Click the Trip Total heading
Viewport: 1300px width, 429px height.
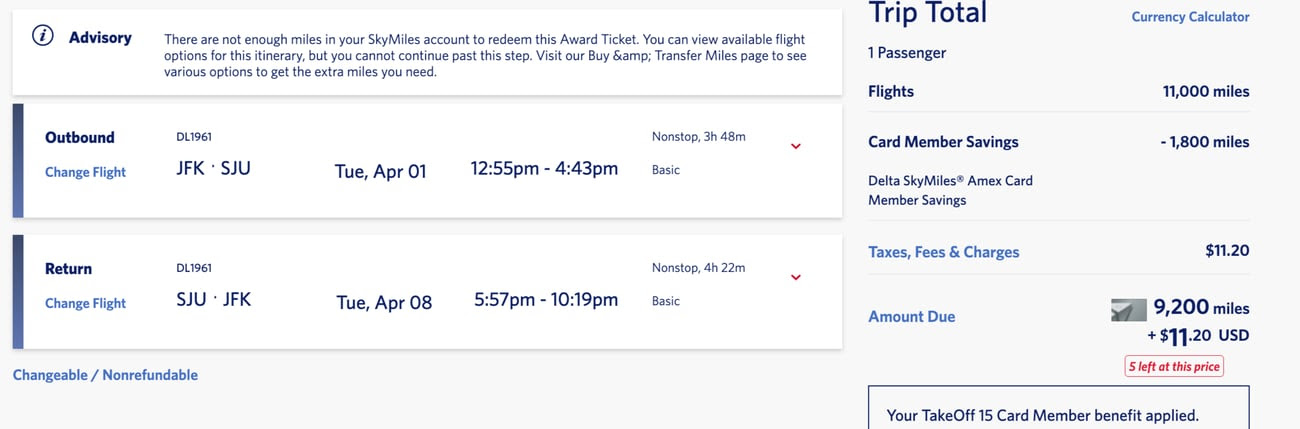coord(928,14)
